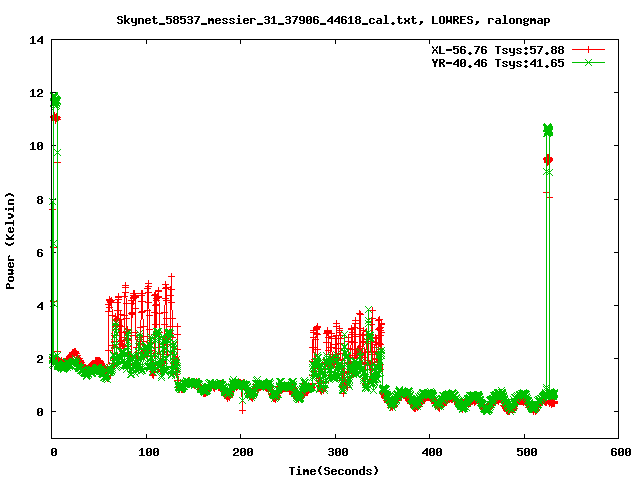The width and height of the screenshot is (640, 480).
Task: Click the x-axis tick label 500
Action: [527, 452]
